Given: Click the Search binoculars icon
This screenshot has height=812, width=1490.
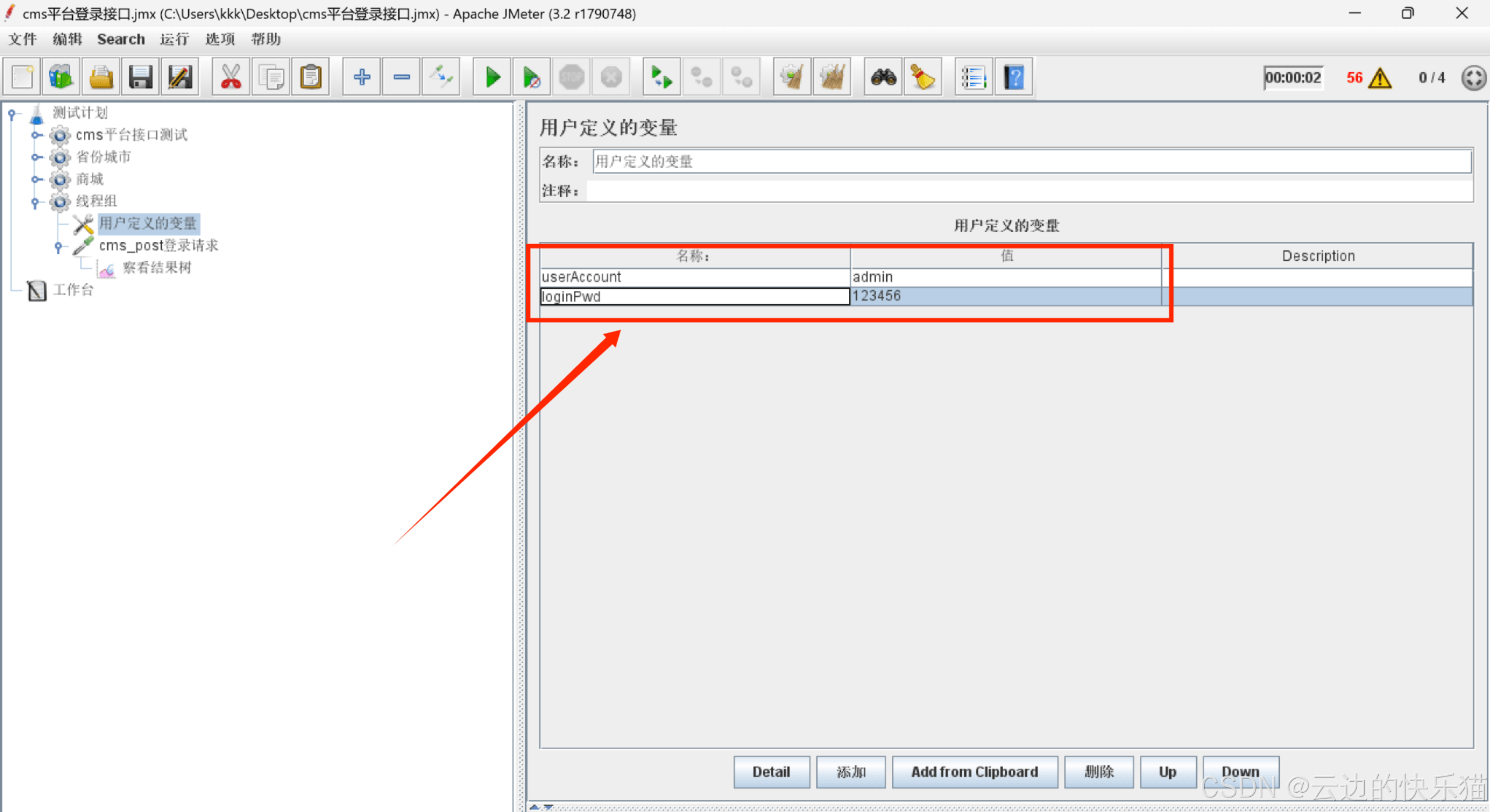Looking at the screenshot, I should click(883, 77).
